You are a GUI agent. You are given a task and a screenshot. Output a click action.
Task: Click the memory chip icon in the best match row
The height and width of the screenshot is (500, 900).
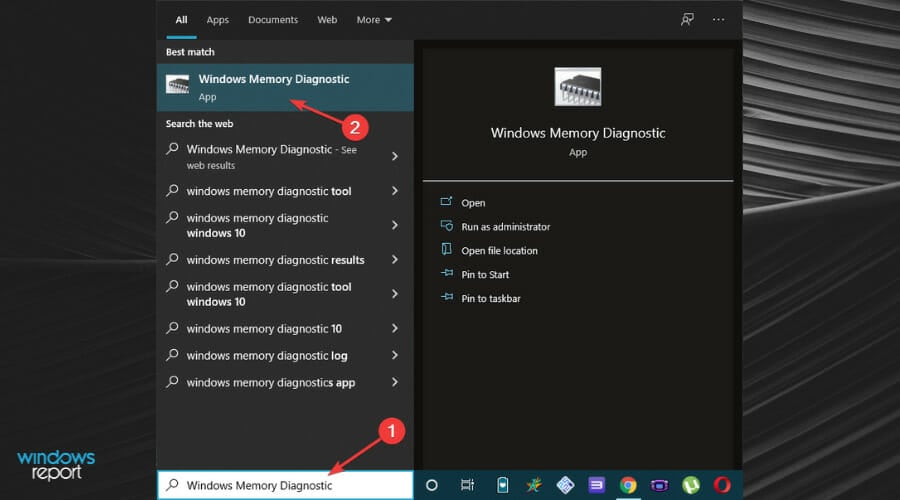177,84
